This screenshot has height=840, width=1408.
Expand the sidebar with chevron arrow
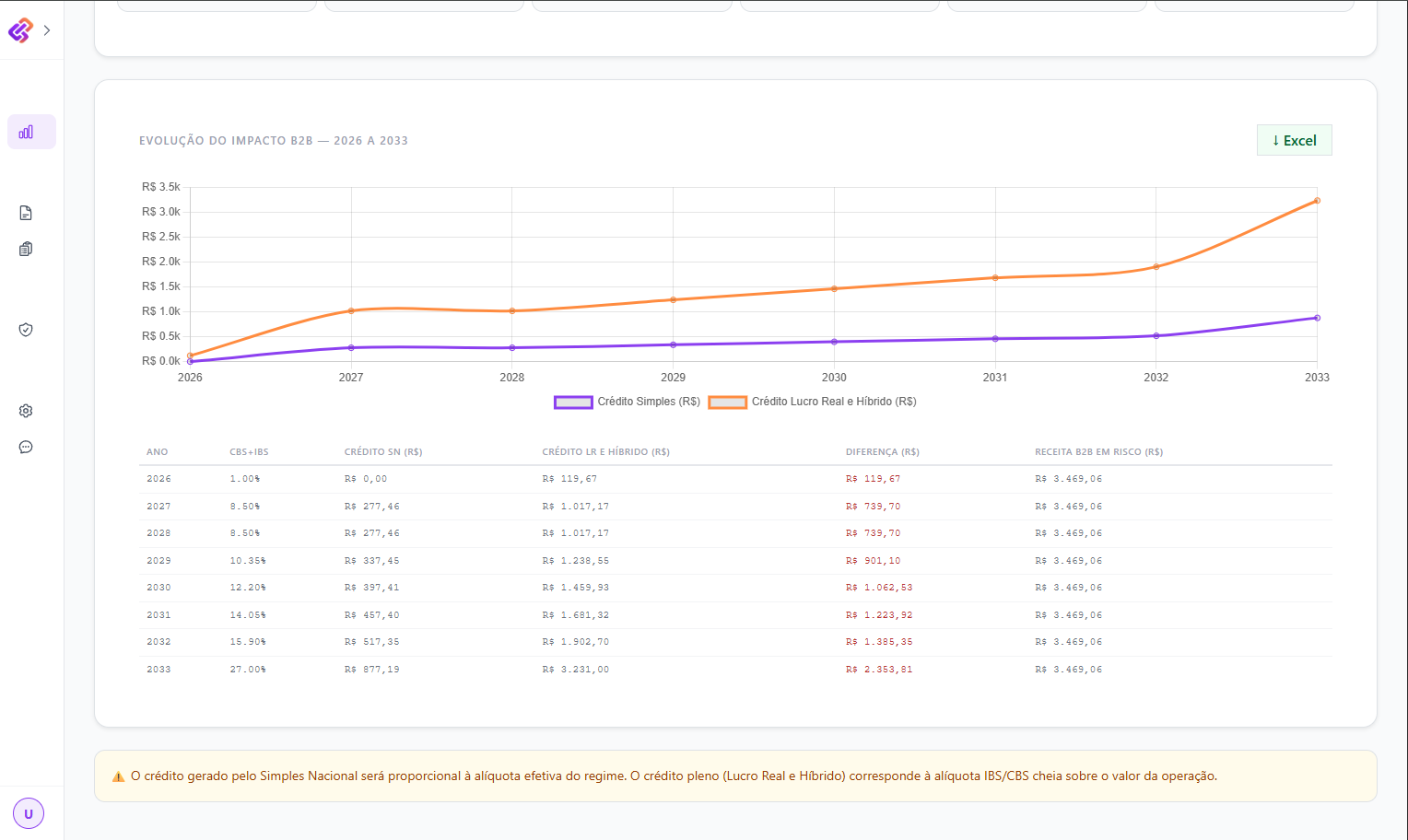pyautogui.click(x=47, y=30)
